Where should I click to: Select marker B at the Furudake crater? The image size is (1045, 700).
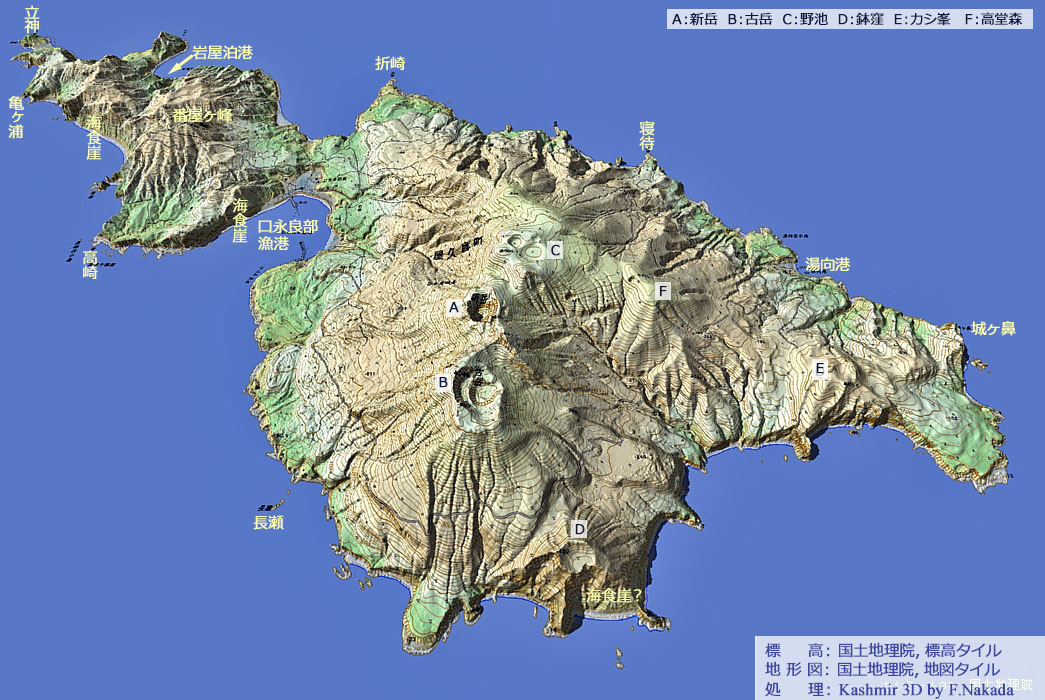(442, 381)
